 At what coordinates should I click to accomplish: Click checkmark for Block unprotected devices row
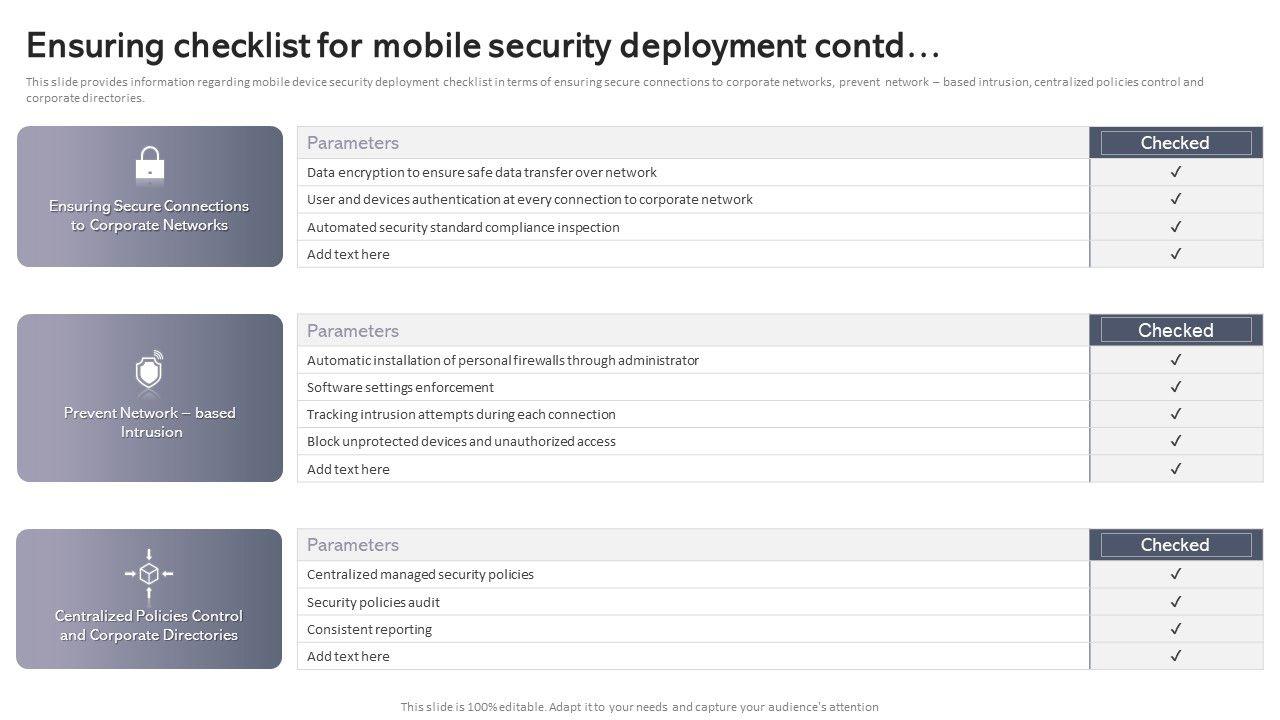[1176, 441]
